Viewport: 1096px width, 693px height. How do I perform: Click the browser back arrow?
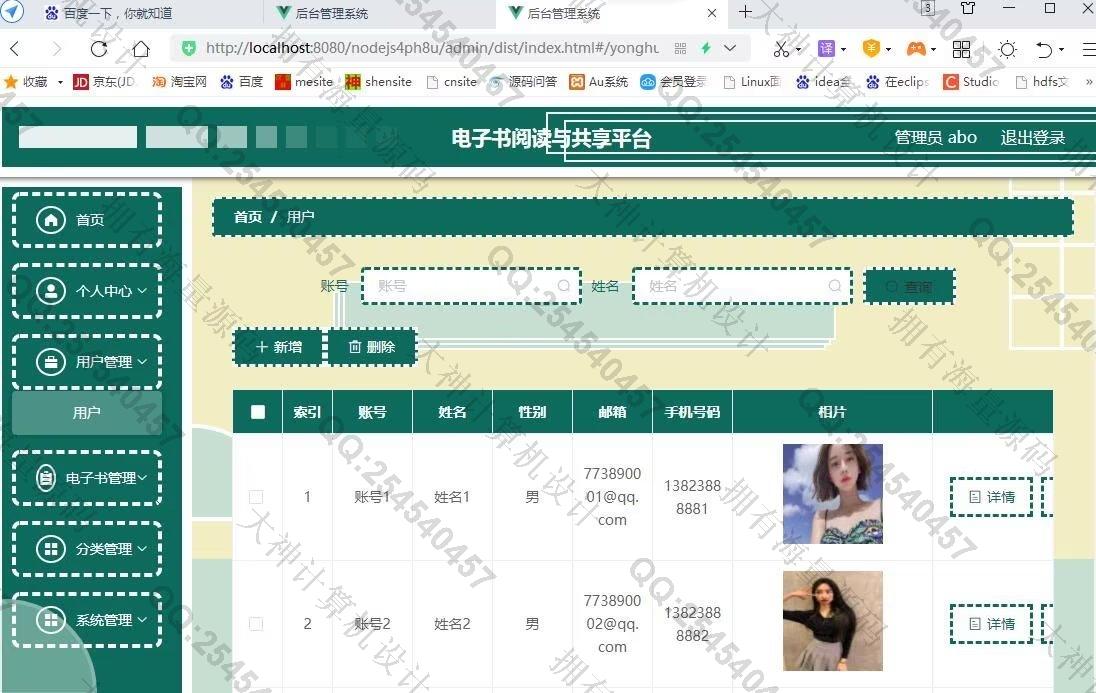pos(15,48)
